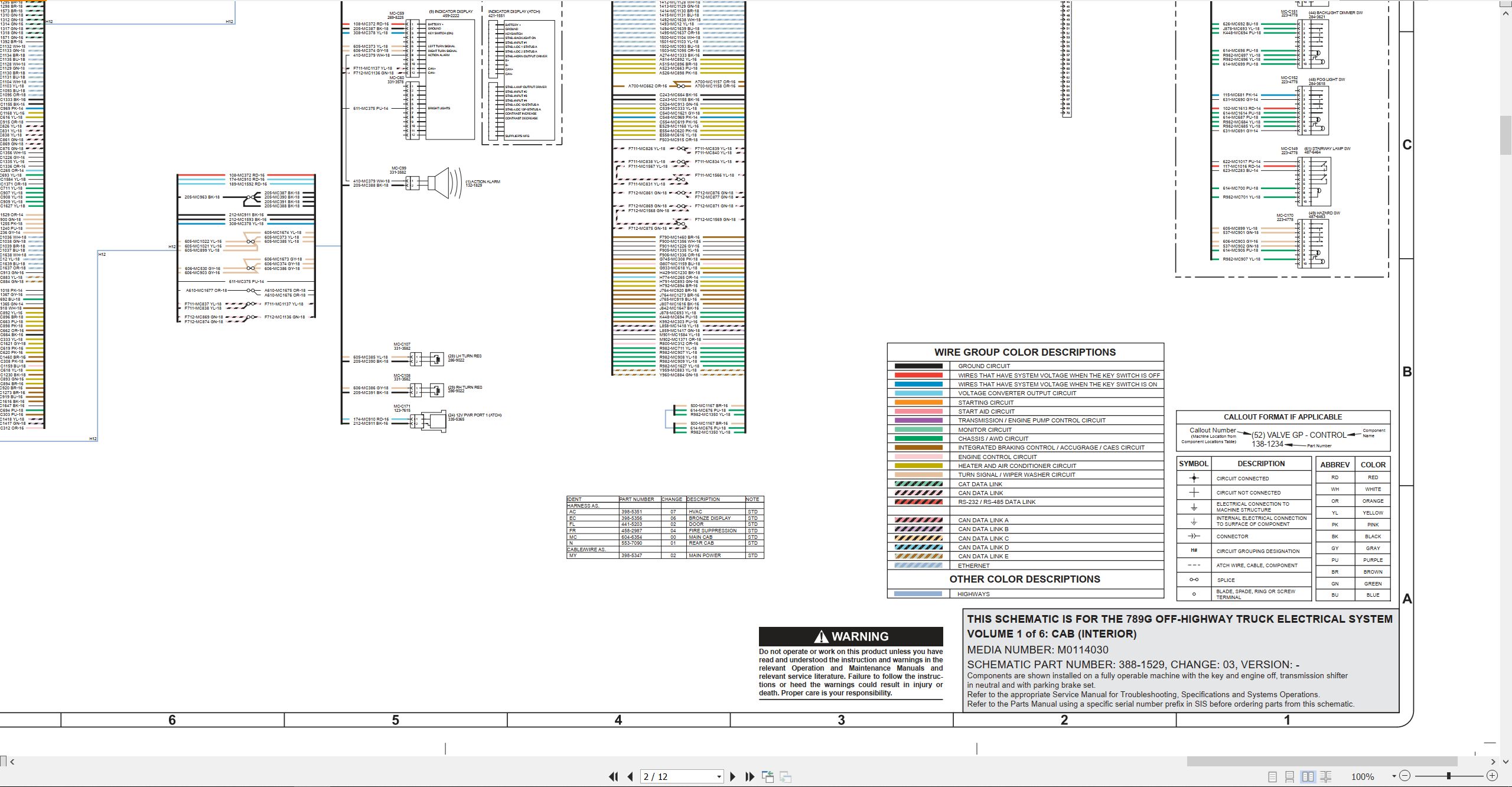Click the MEDIA NUMBER: M0114030 text
The height and width of the screenshot is (787, 1512).
tap(1038, 649)
